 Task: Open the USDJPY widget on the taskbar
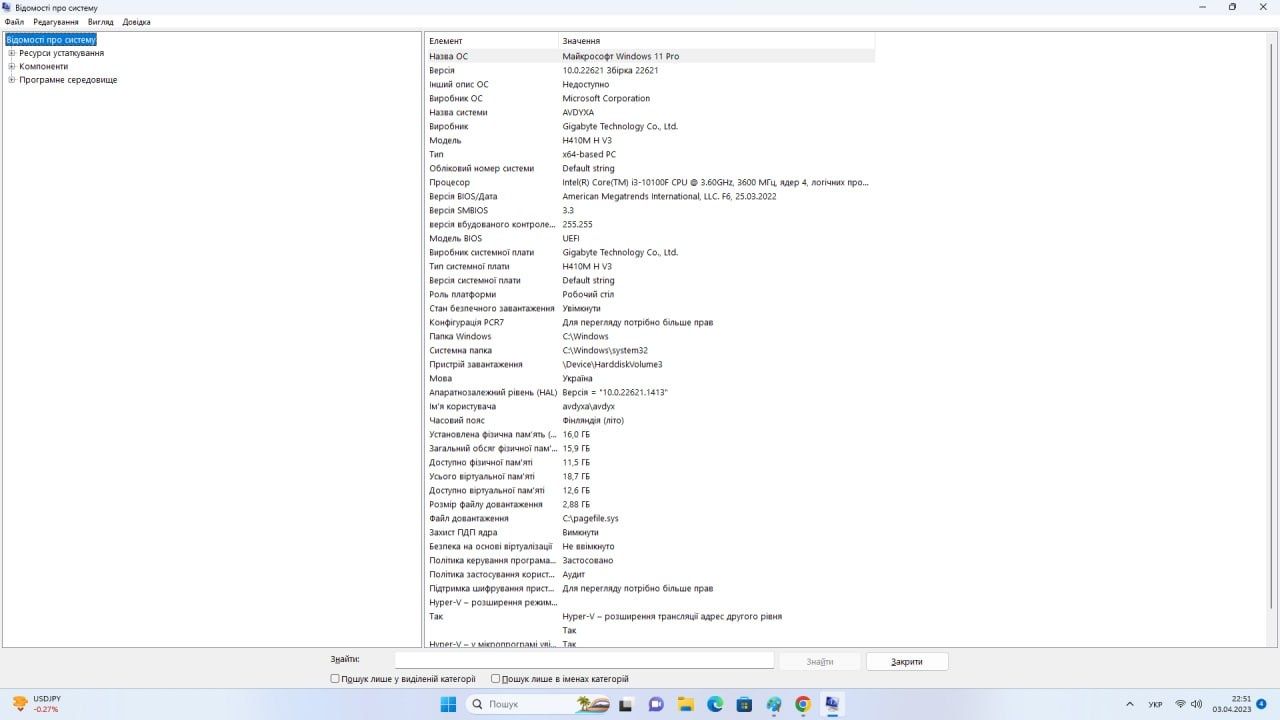pyautogui.click(x=36, y=704)
